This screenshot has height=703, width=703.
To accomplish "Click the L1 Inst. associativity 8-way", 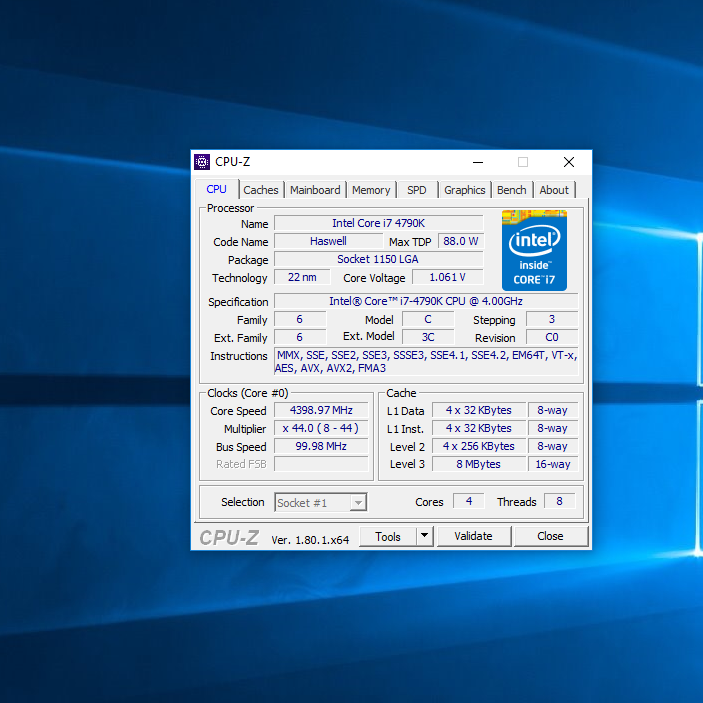I will coord(552,428).
